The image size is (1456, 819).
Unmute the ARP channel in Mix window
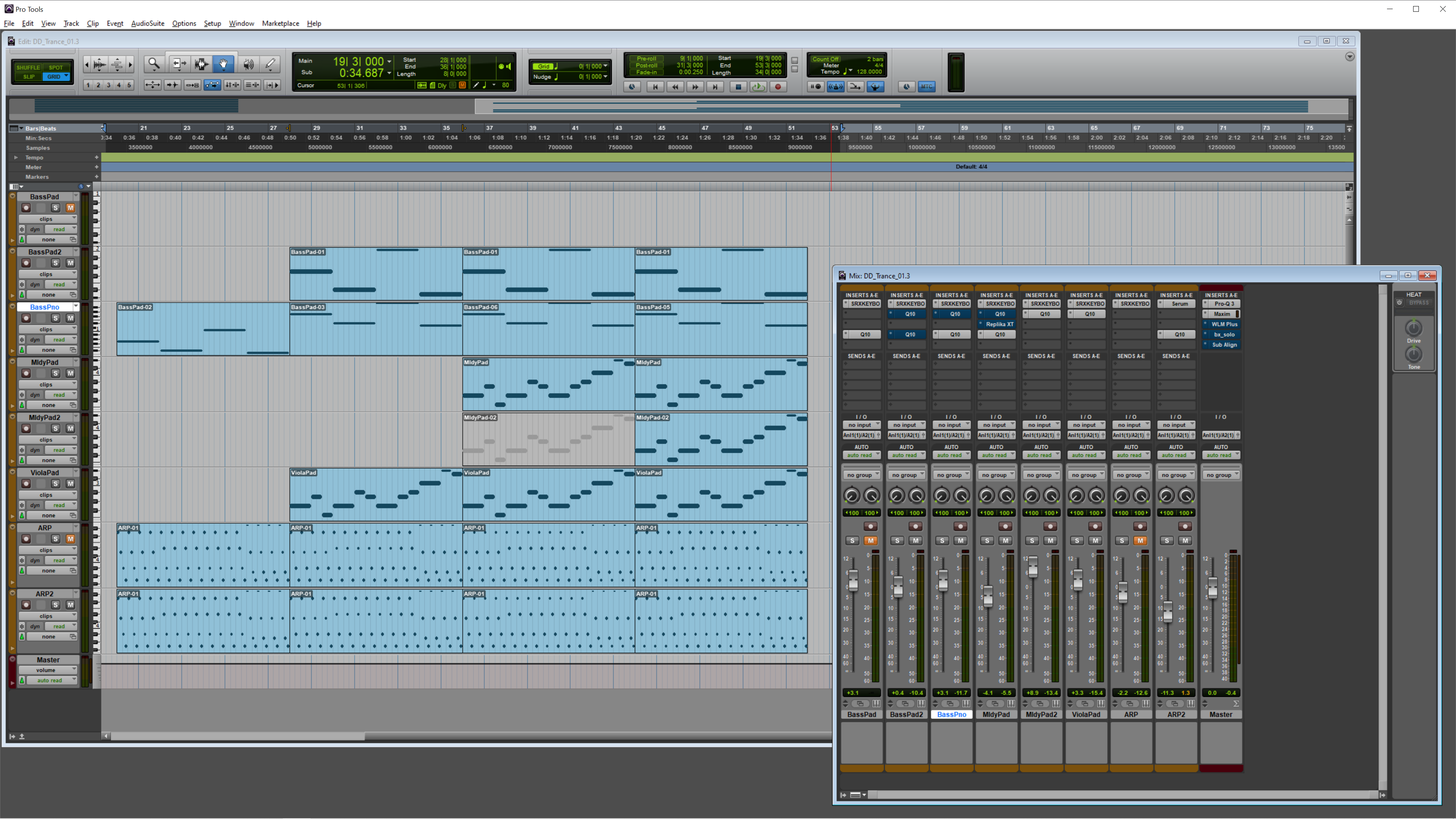[1140, 541]
